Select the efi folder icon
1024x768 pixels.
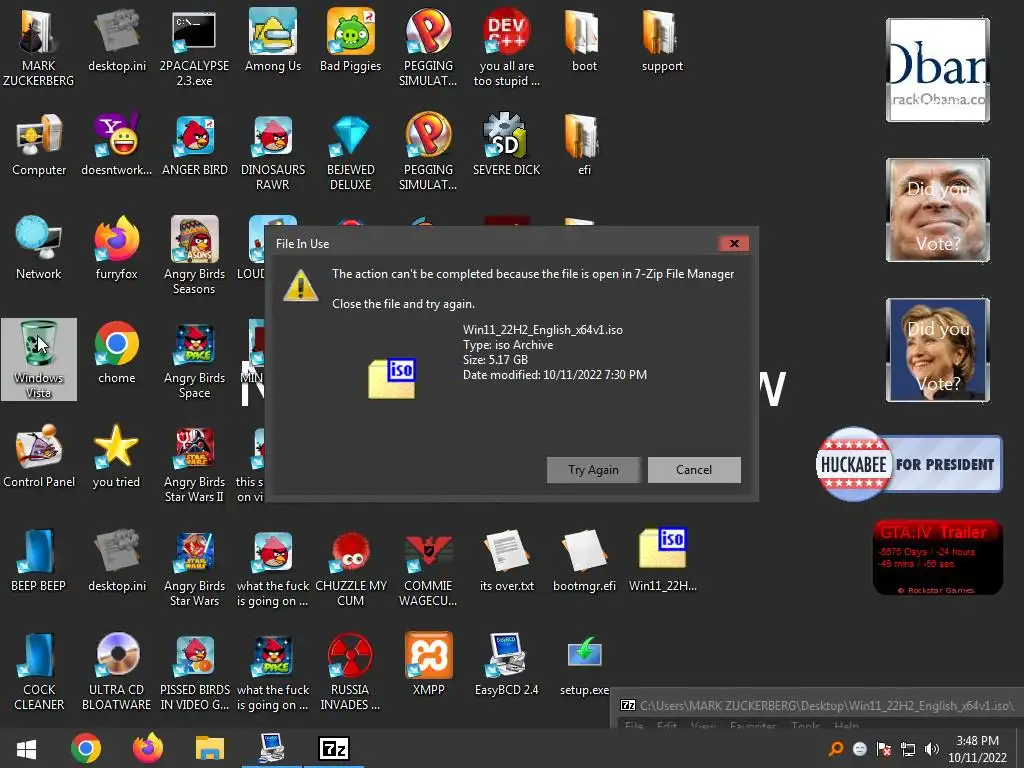(x=584, y=145)
